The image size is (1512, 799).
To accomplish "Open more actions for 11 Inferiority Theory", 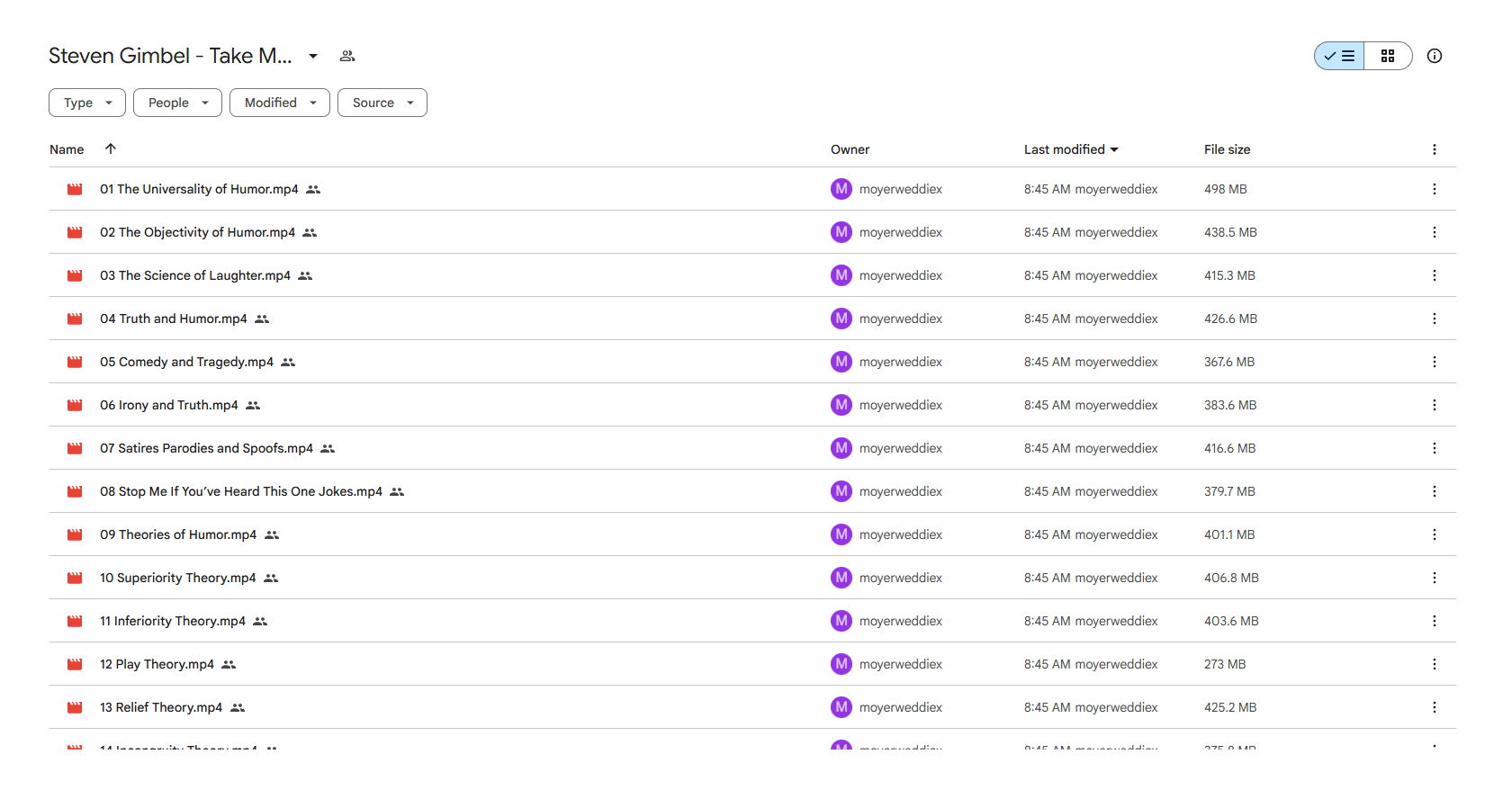I will click(1435, 621).
